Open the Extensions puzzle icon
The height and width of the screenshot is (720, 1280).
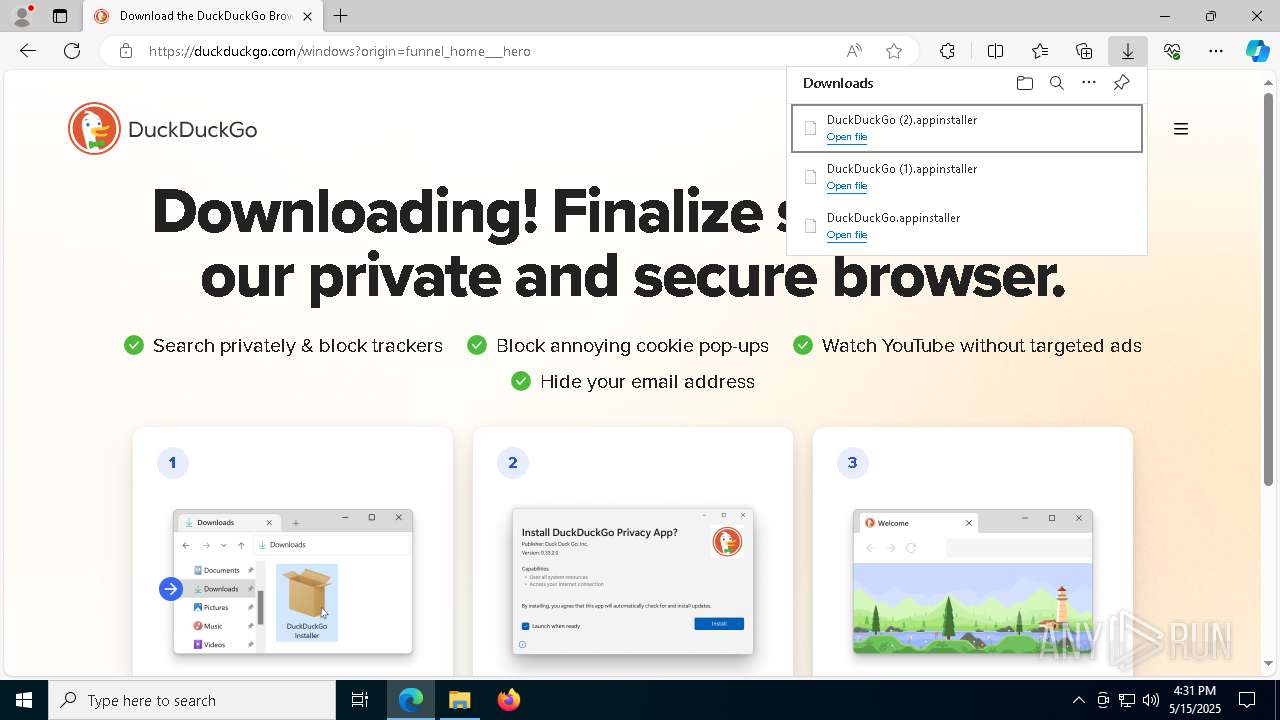click(947, 51)
